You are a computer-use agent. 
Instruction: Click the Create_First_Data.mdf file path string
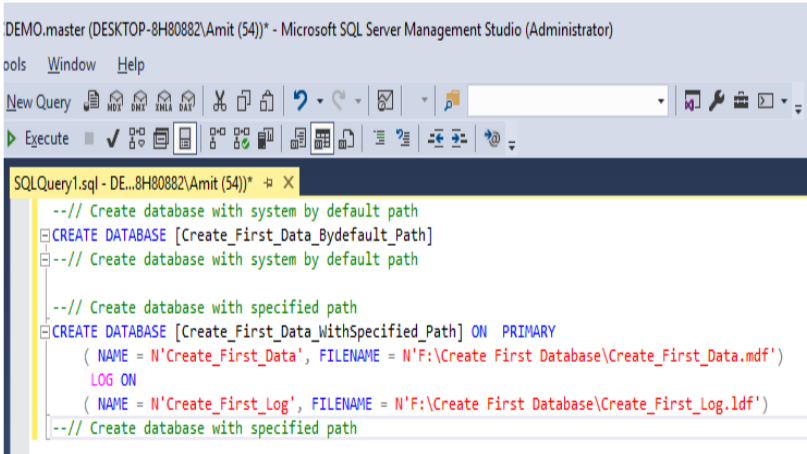589,356
